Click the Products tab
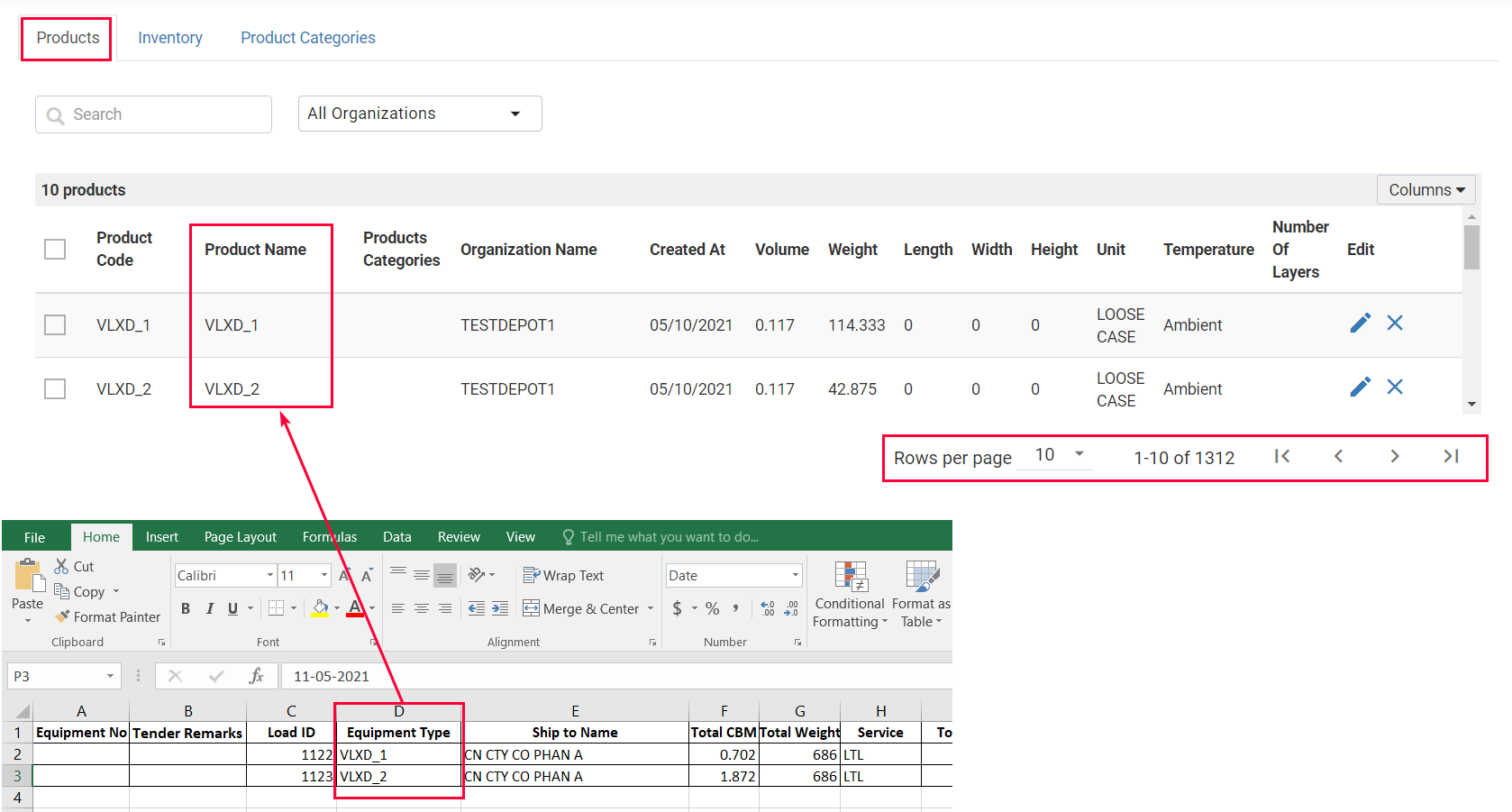The image size is (1512, 812). [68, 38]
